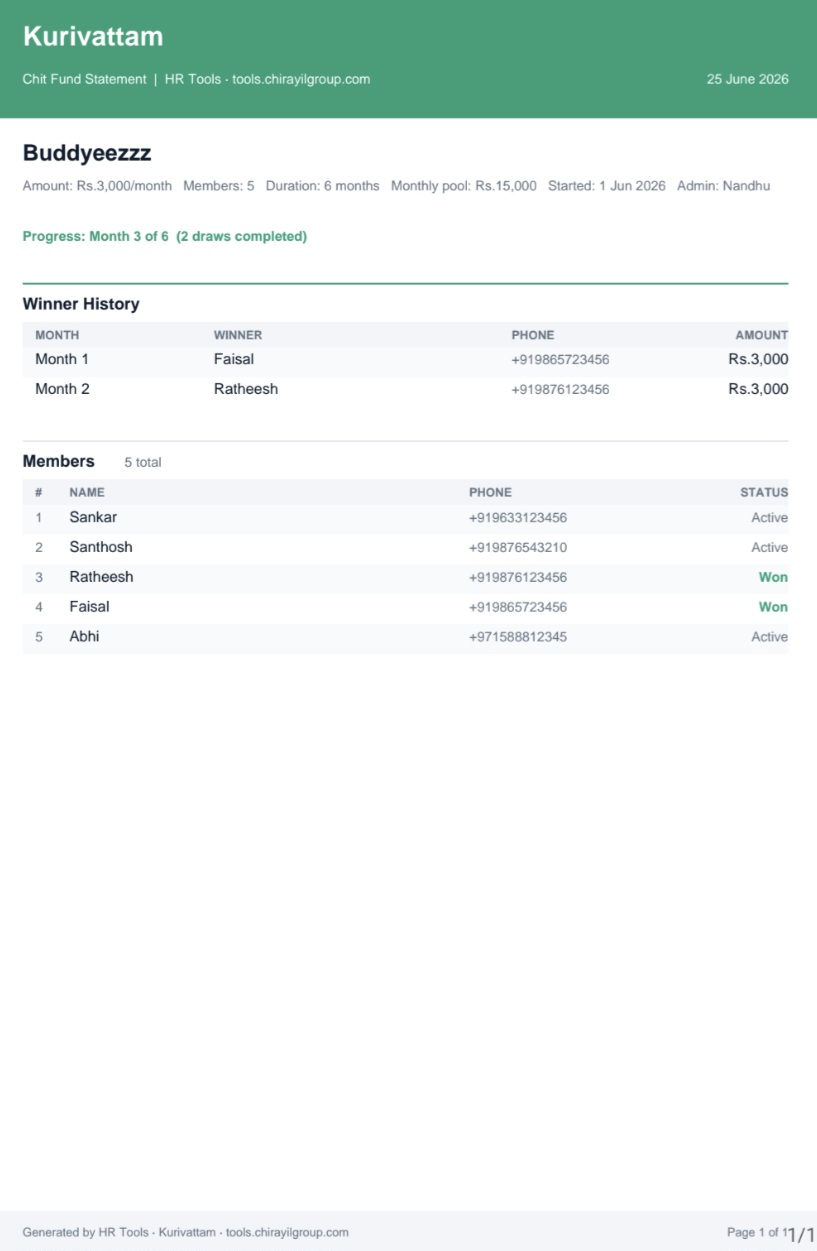Viewport: 817px width, 1251px height.
Task: Click Faisal's phone number in Winner History
Action: pos(560,360)
